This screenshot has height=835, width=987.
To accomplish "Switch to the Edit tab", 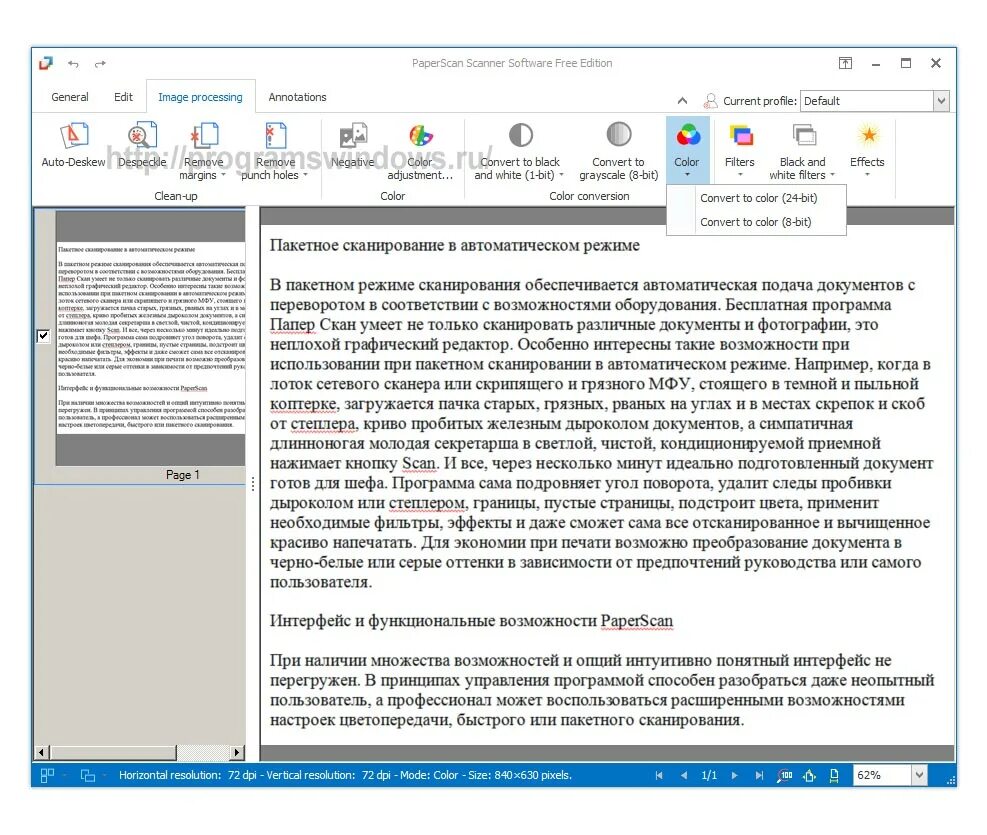I will point(123,97).
